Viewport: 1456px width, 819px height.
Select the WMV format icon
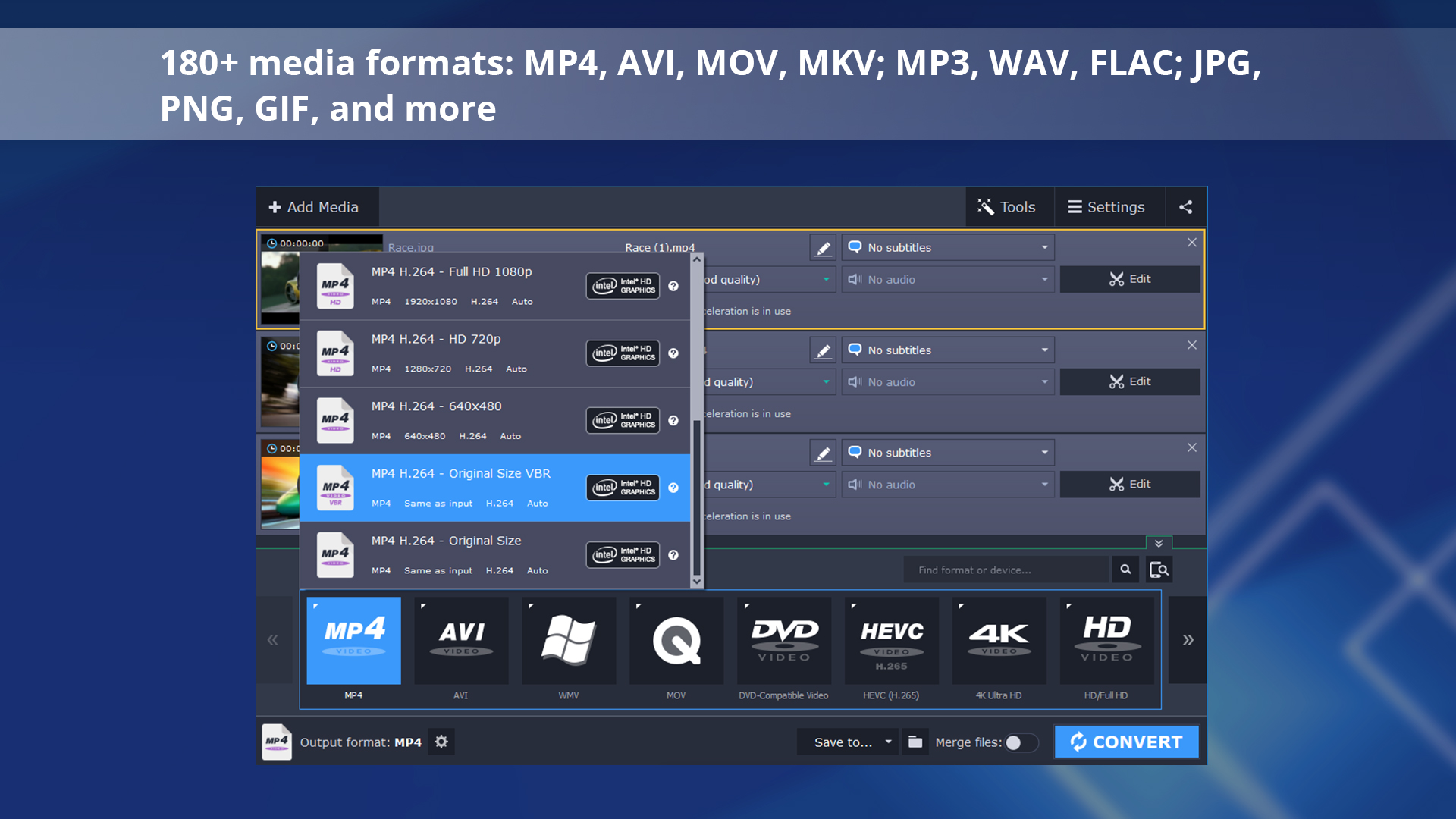(569, 640)
